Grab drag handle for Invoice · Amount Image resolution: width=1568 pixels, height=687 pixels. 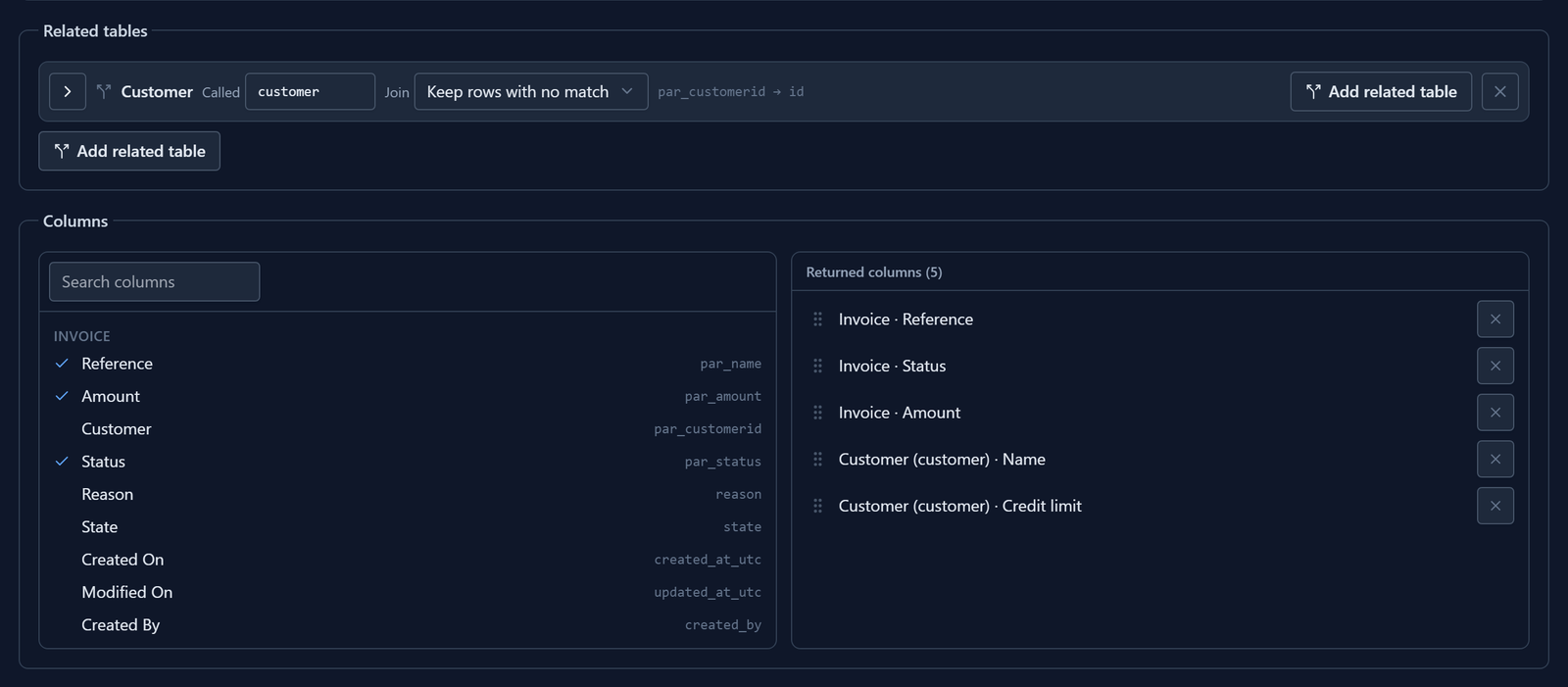tap(817, 413)
